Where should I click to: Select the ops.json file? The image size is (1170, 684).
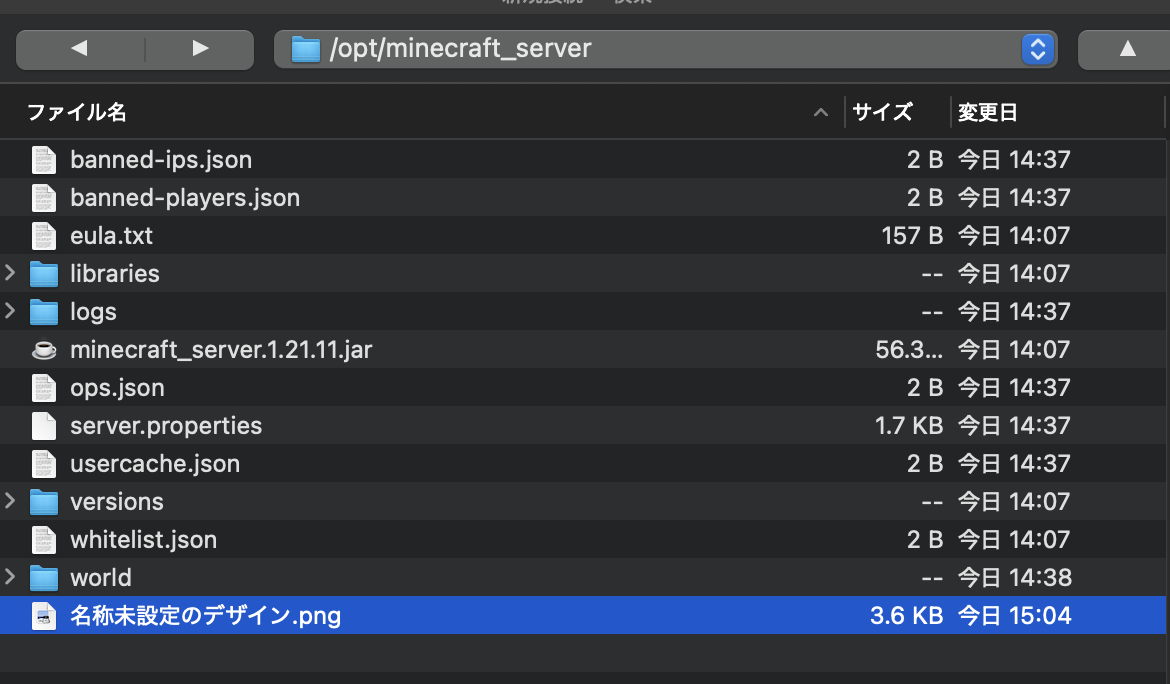117,388
